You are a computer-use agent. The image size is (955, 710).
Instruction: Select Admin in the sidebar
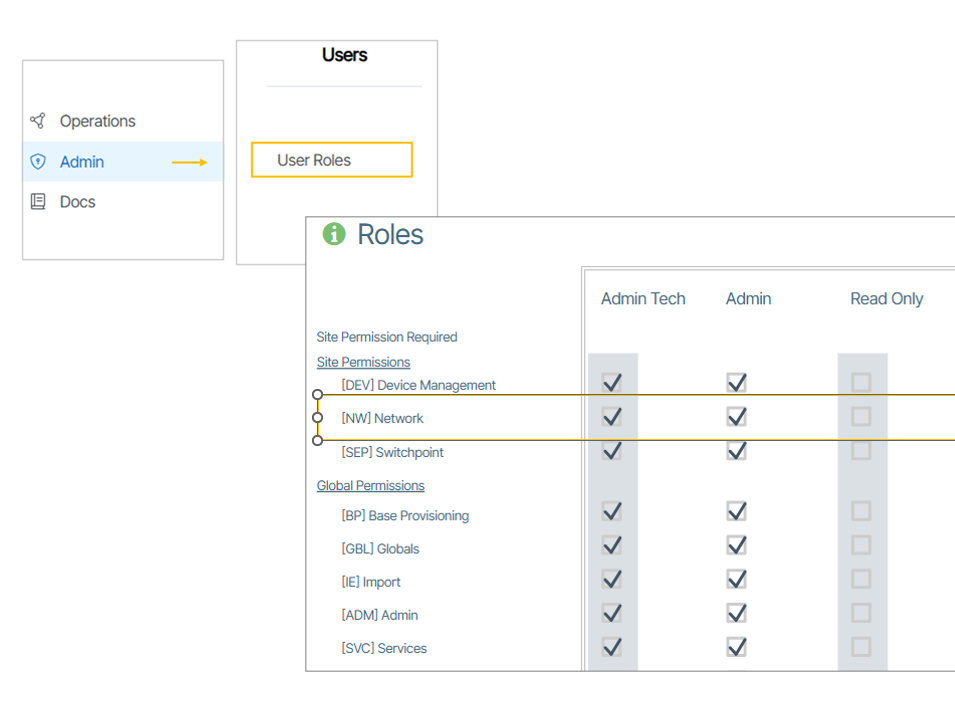click(x=82, y=162)
